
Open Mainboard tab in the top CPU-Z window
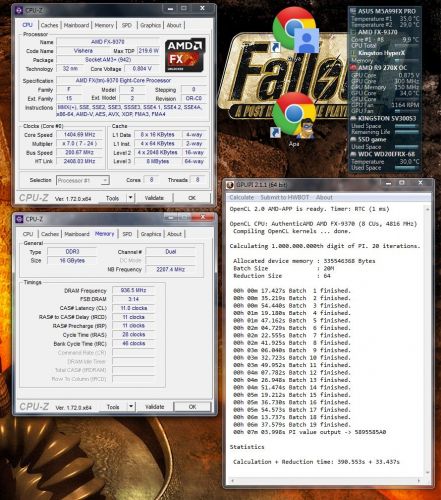coord(76,25)
